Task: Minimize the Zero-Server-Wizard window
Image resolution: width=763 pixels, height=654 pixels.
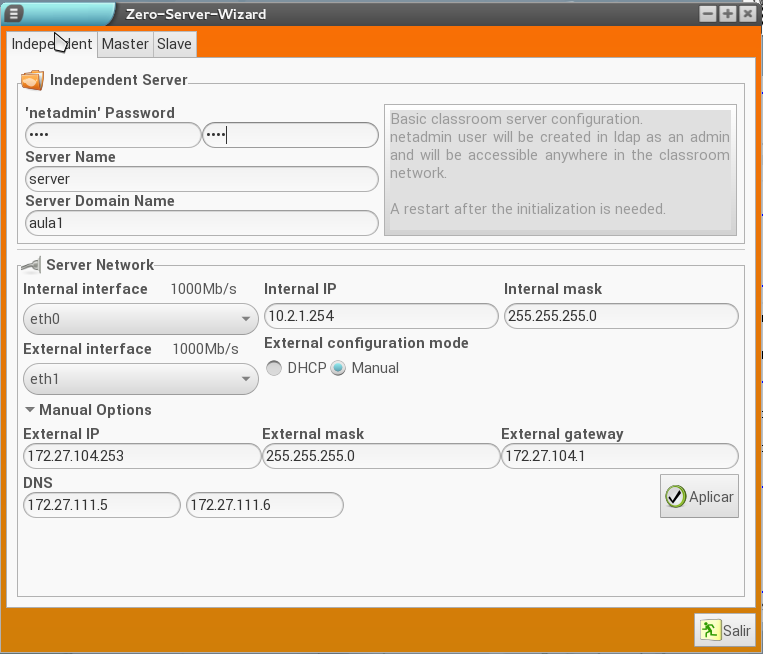Action: pyautogui.click(x=709, y=14)
